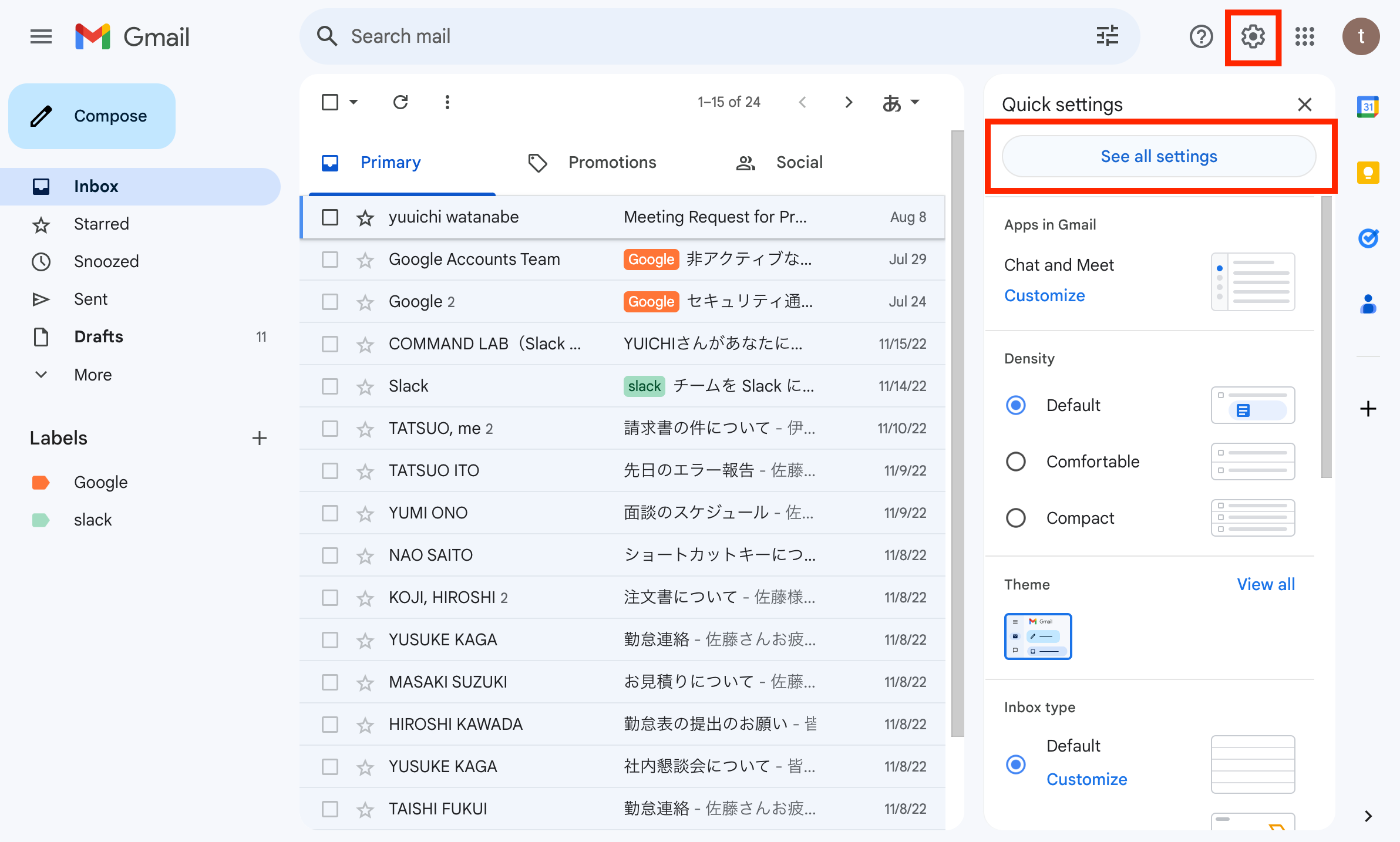Screen dimensions: 1400x842
Task: Star the Google Accounts Team email
Action: click(x=365, y=260)
